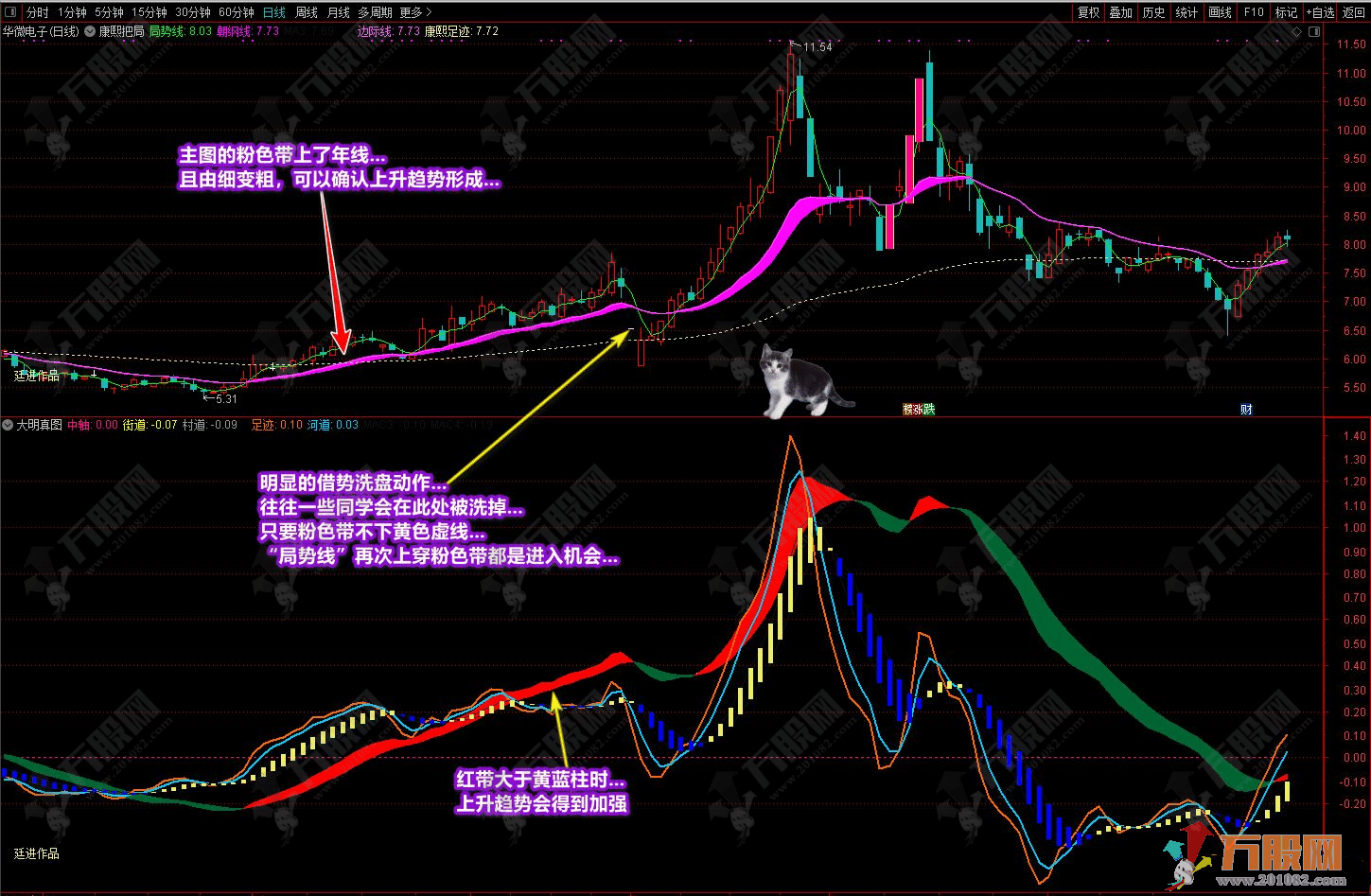The width and height of the screenshot is (1371, 896).
Task: Click the 局势线: 8.03 value
Action: click(181, 31)
